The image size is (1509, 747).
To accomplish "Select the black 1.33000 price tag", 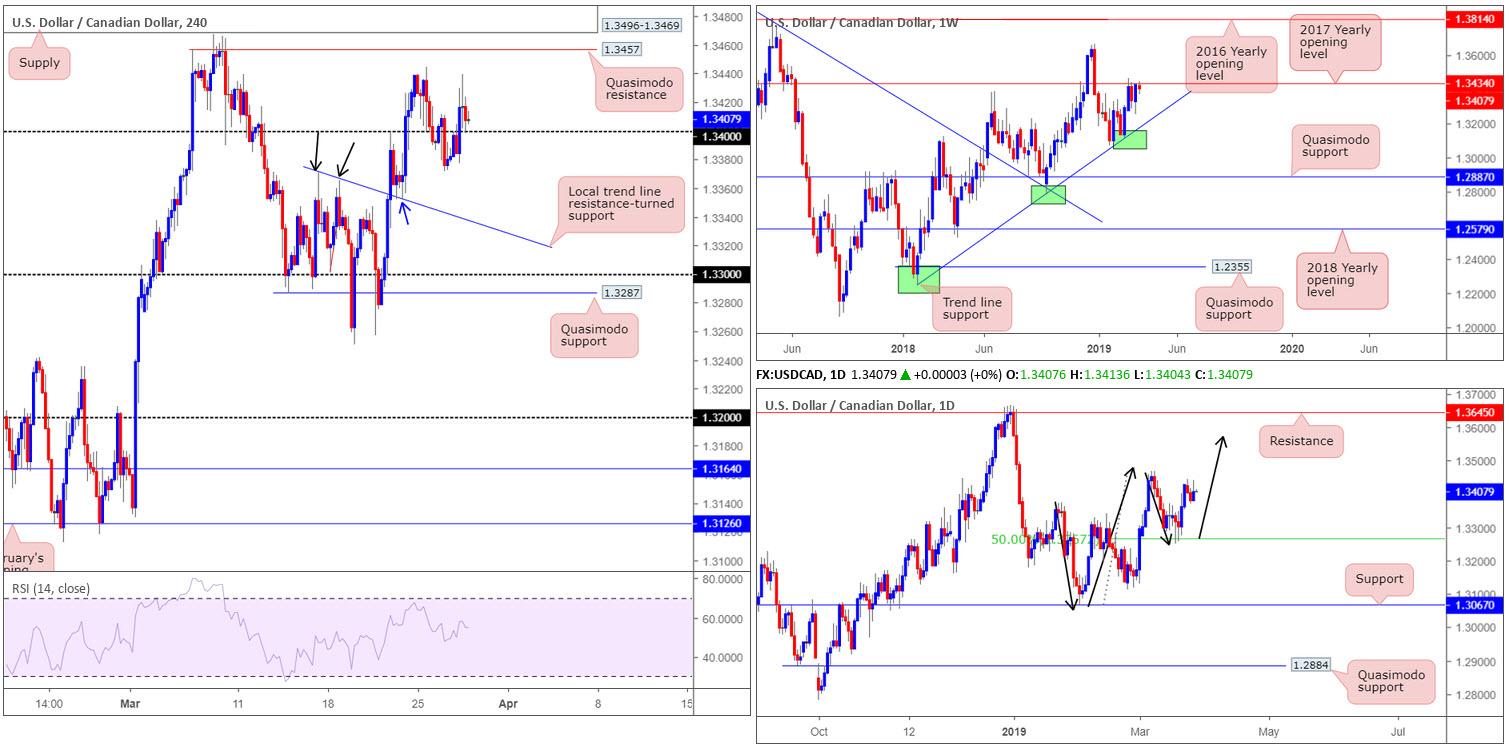I will [723, 274].
